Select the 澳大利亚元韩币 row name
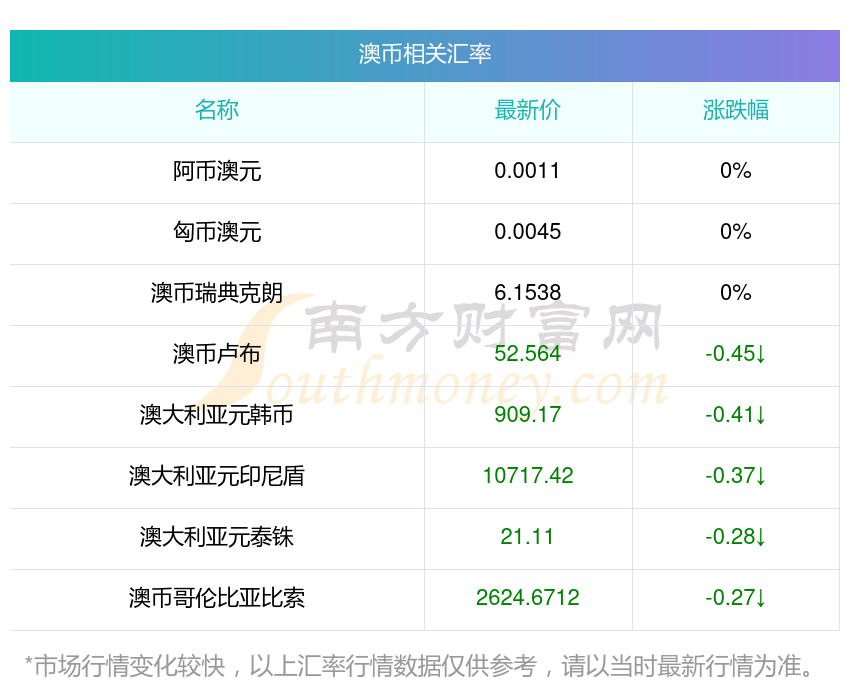This screenshot has width=850, height=698. [x=217, y=415]
